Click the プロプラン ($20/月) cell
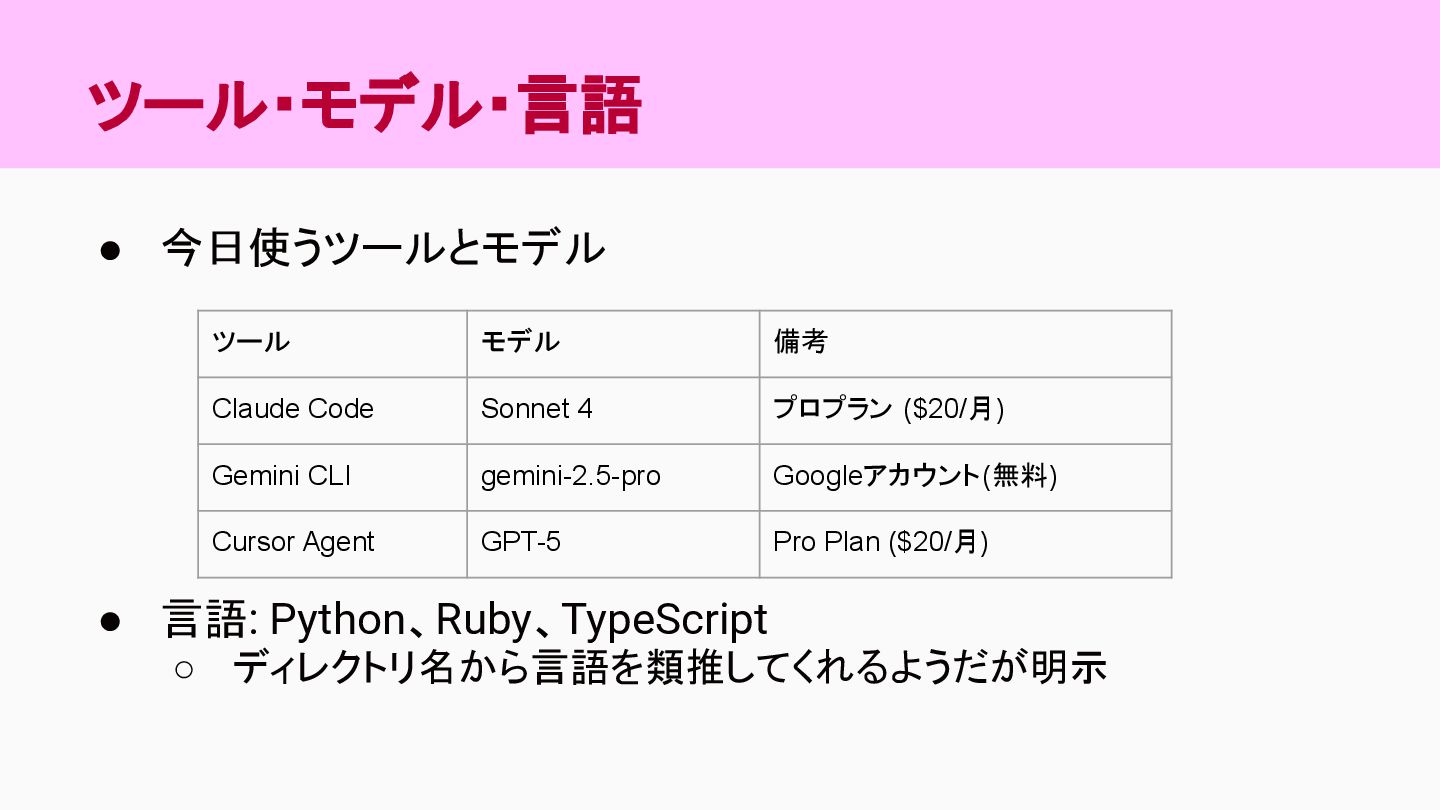 click(965, 411)
